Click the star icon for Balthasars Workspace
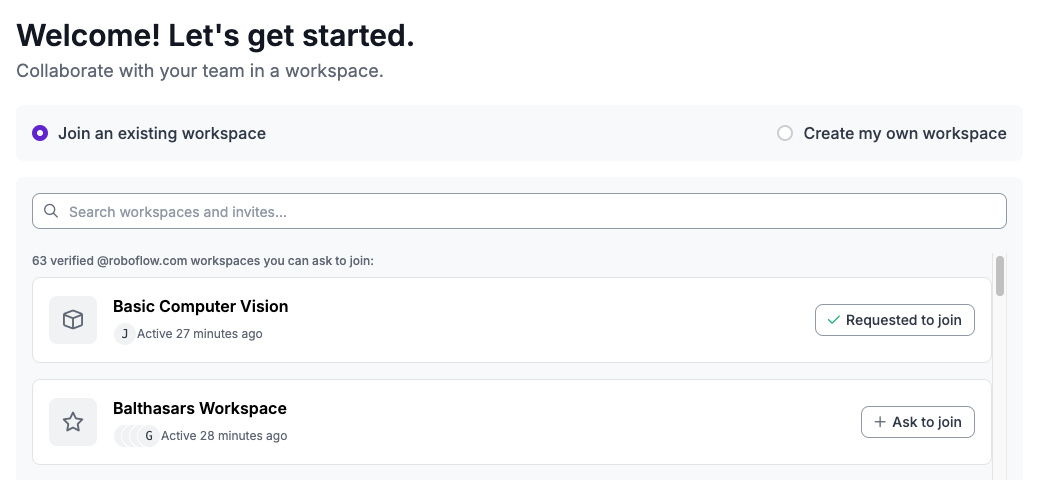The width and height of the screenshot is (1057, 480). (73, 422)
